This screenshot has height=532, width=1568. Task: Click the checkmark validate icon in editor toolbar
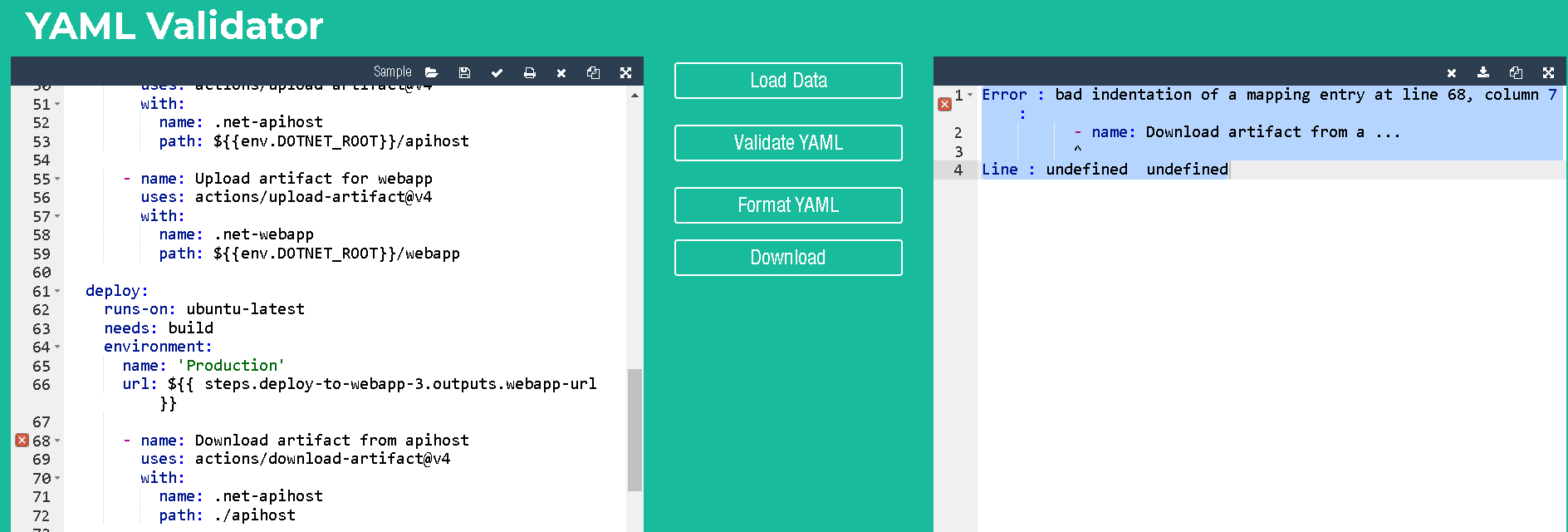tap(497, 72)
